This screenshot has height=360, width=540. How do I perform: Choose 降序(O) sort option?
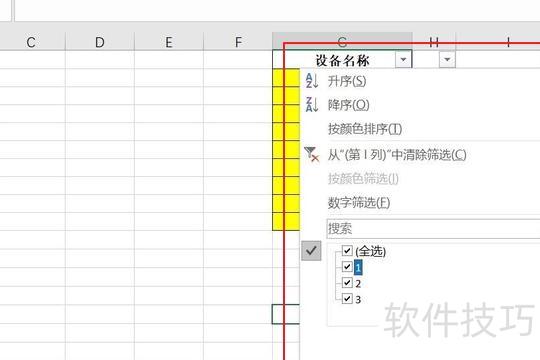(x=349, y=105)
